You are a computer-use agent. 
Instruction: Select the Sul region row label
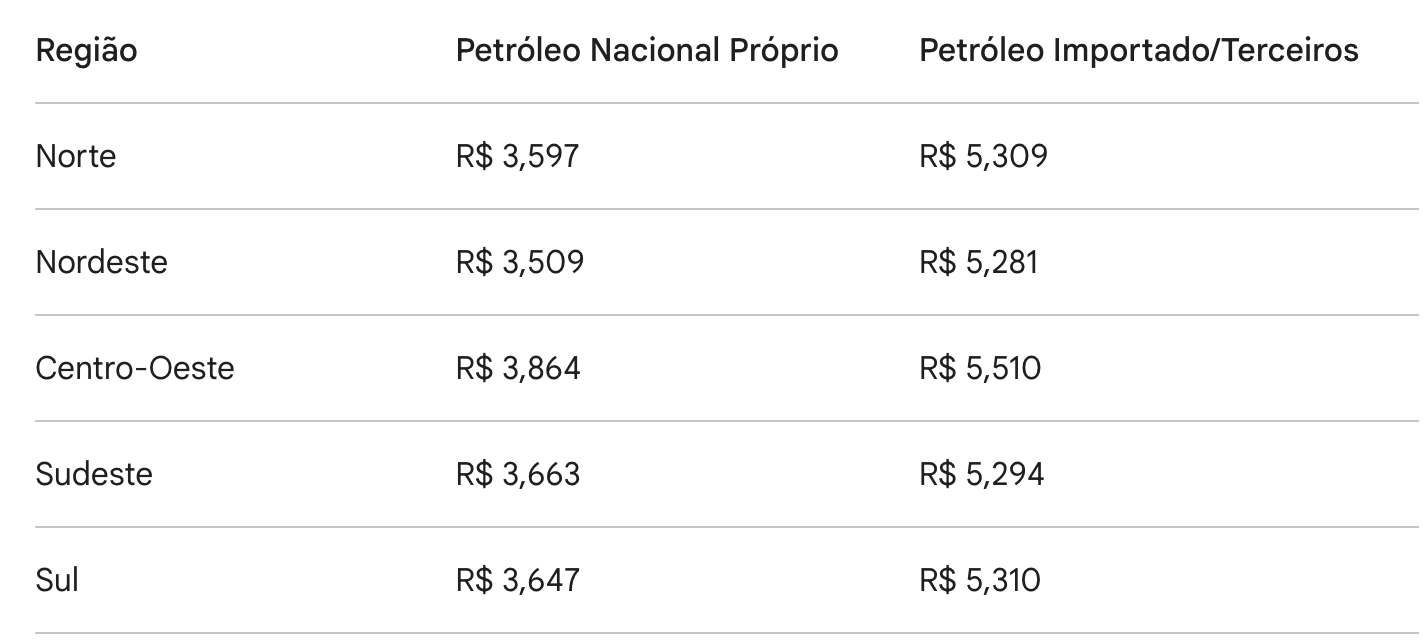pyautogui.click(x=57, y=580)
